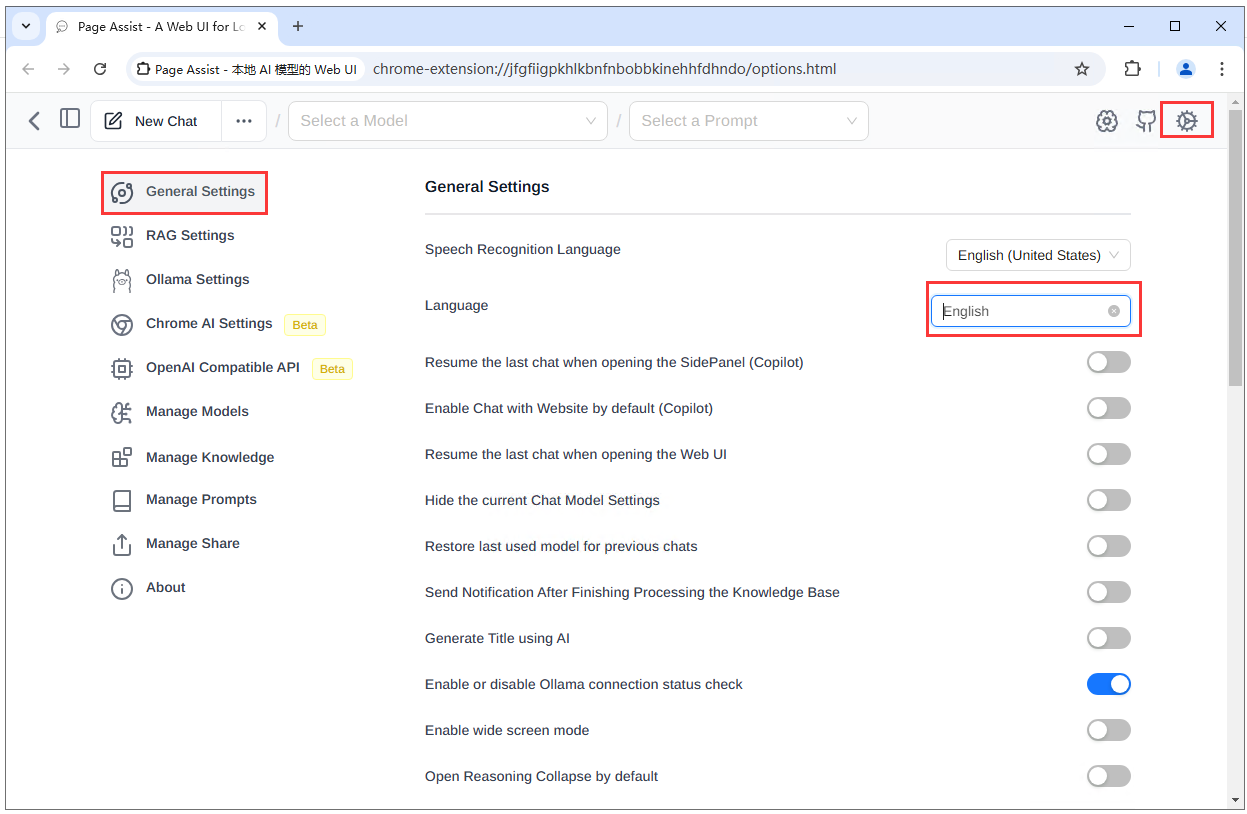
Task: Click the browser forward arrow
Action: [x=64, y=69]
